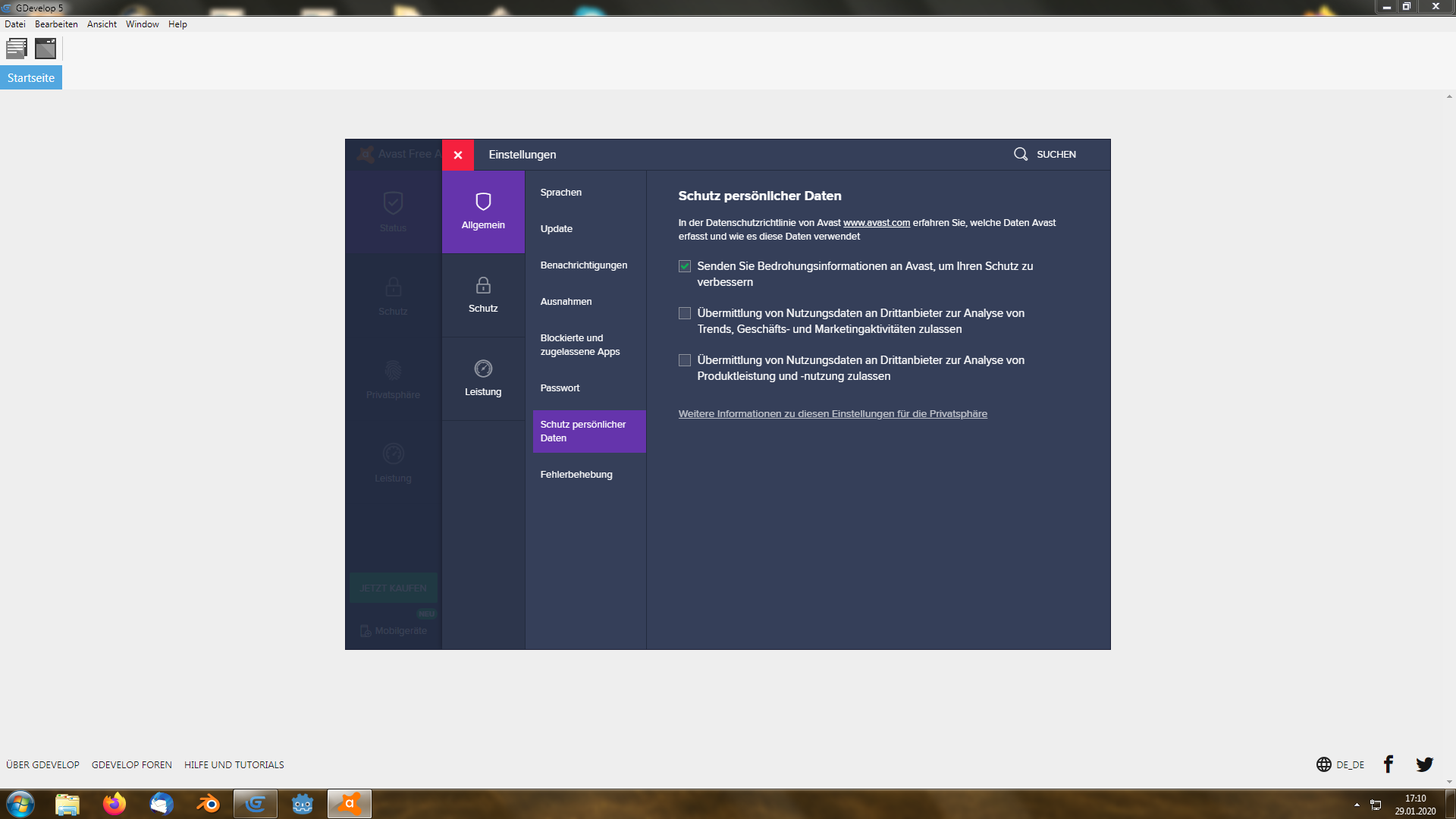Screen dimensions: 1456x819
Task: Switch to the Startseite tab
Action: pos(31,78)
